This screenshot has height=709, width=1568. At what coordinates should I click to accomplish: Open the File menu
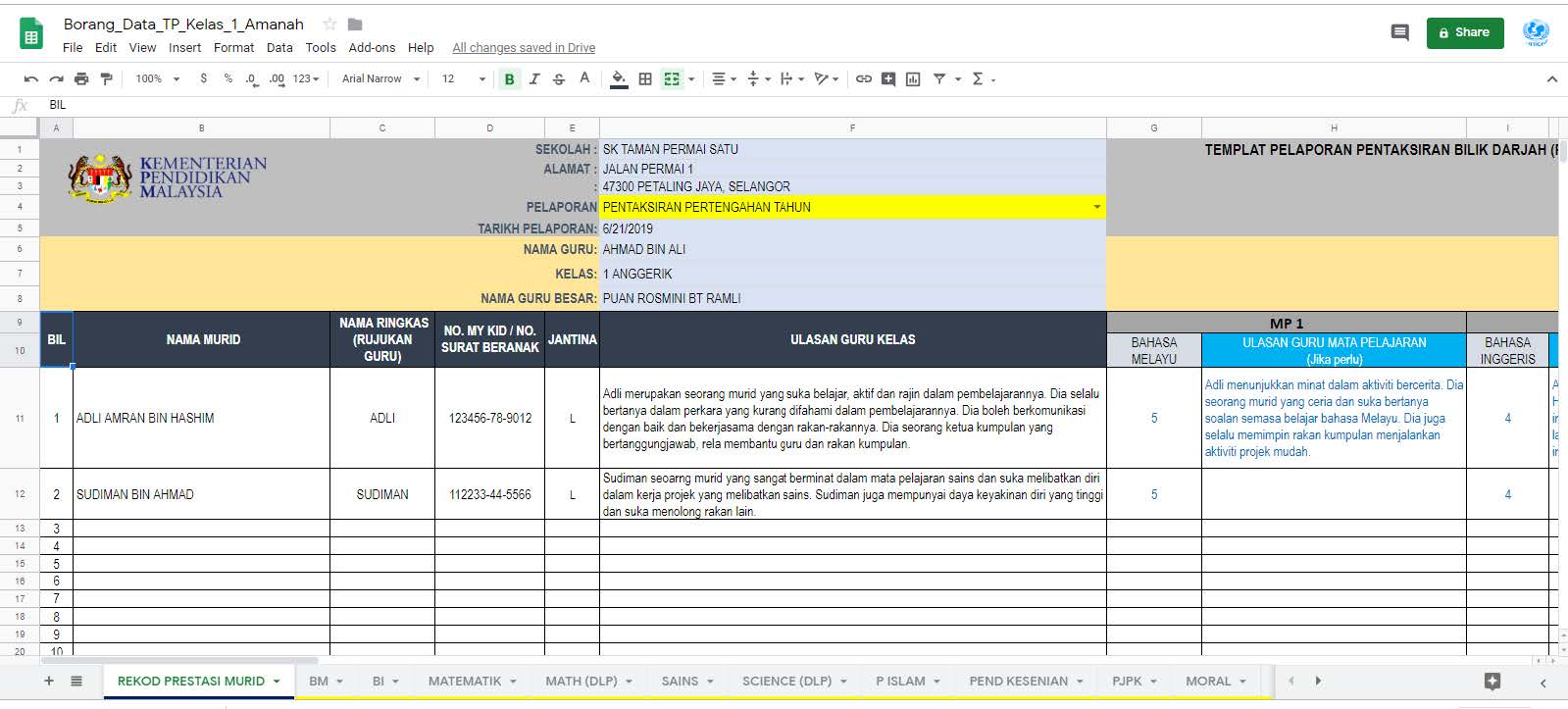click(x=73, y=47)
